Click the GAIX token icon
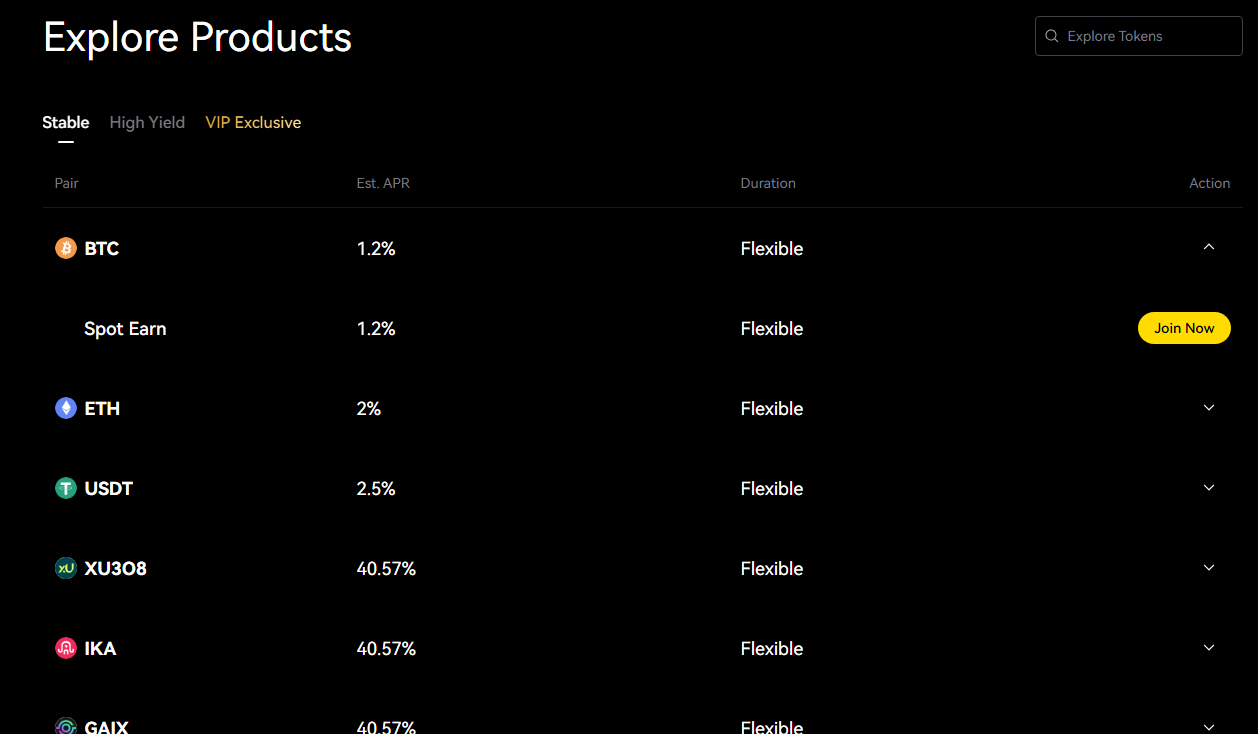 click(x=66, y=727)
